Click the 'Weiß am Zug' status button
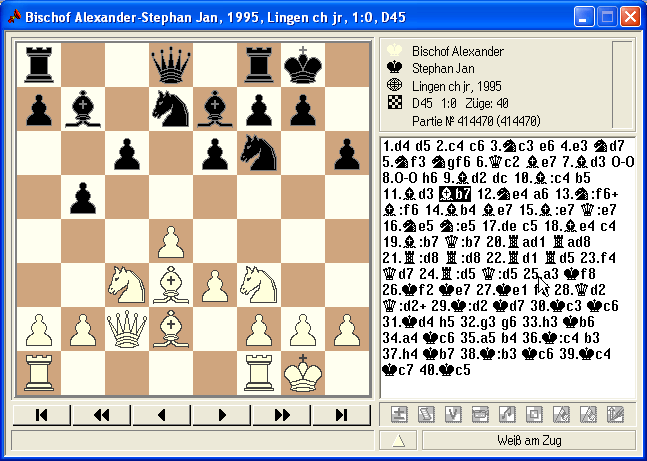 pyautogui.click(x=528, y=440)
